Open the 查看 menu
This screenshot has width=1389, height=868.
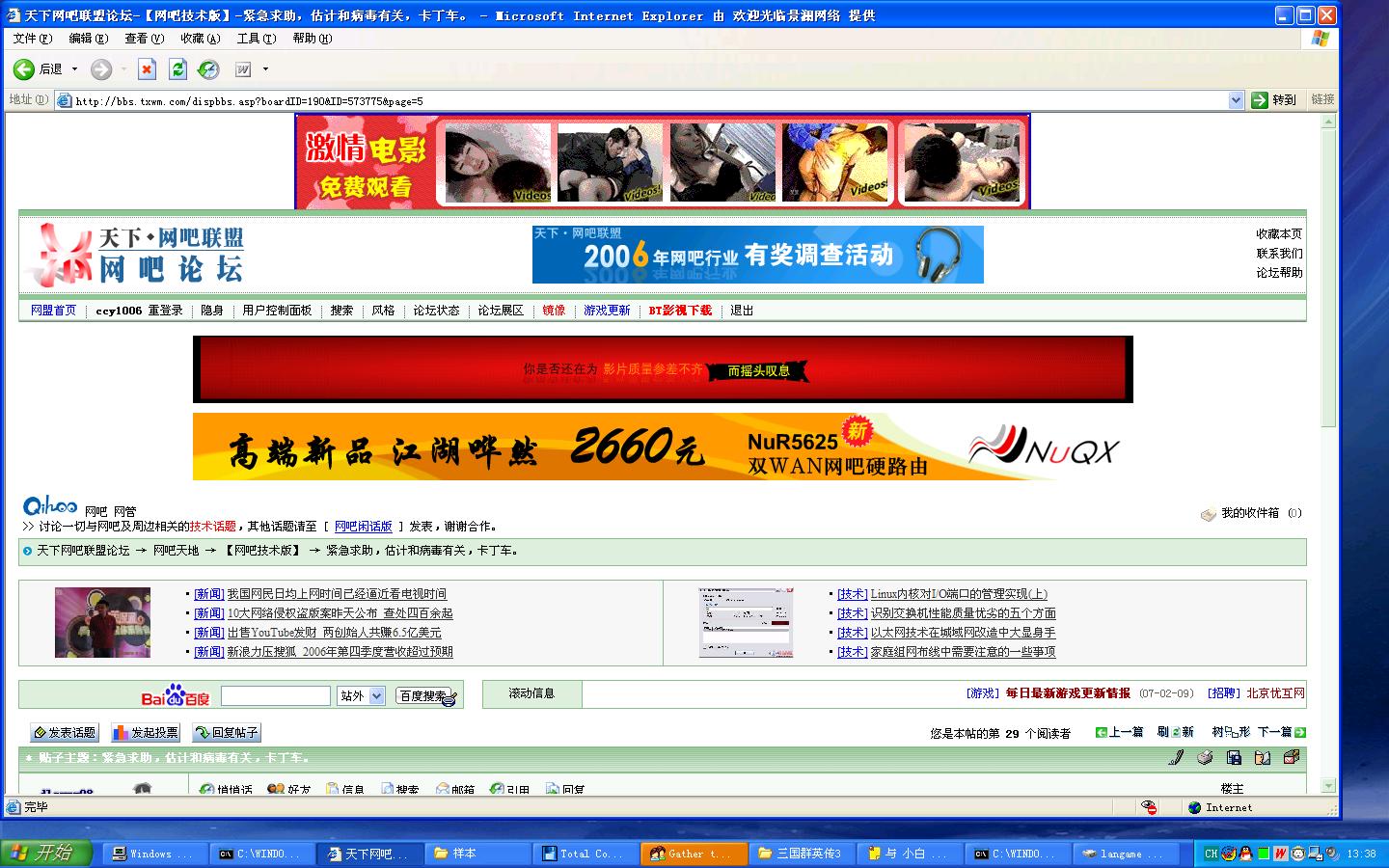(x=145, y=39)
